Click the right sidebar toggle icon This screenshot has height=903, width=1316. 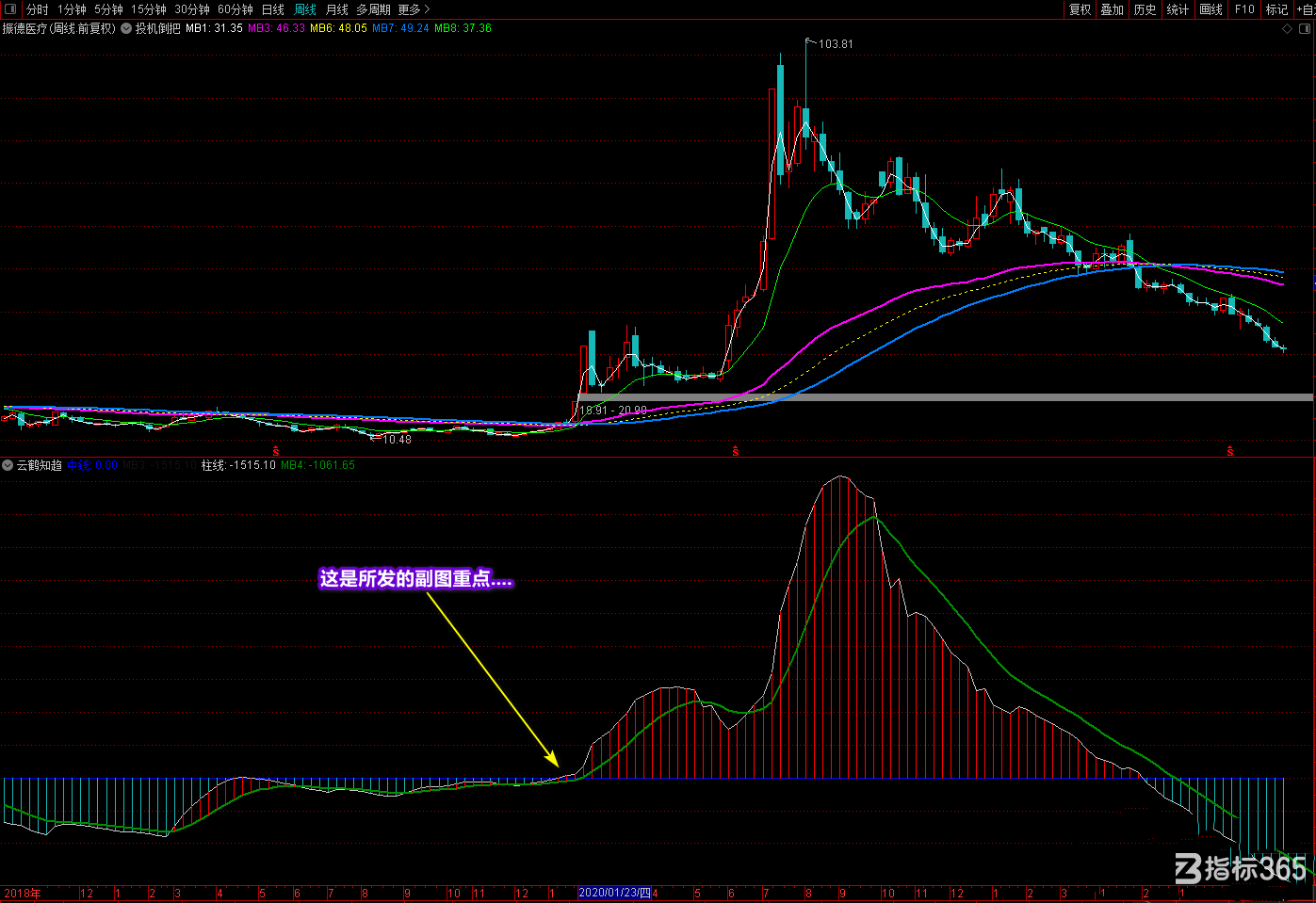[1305, 29]
